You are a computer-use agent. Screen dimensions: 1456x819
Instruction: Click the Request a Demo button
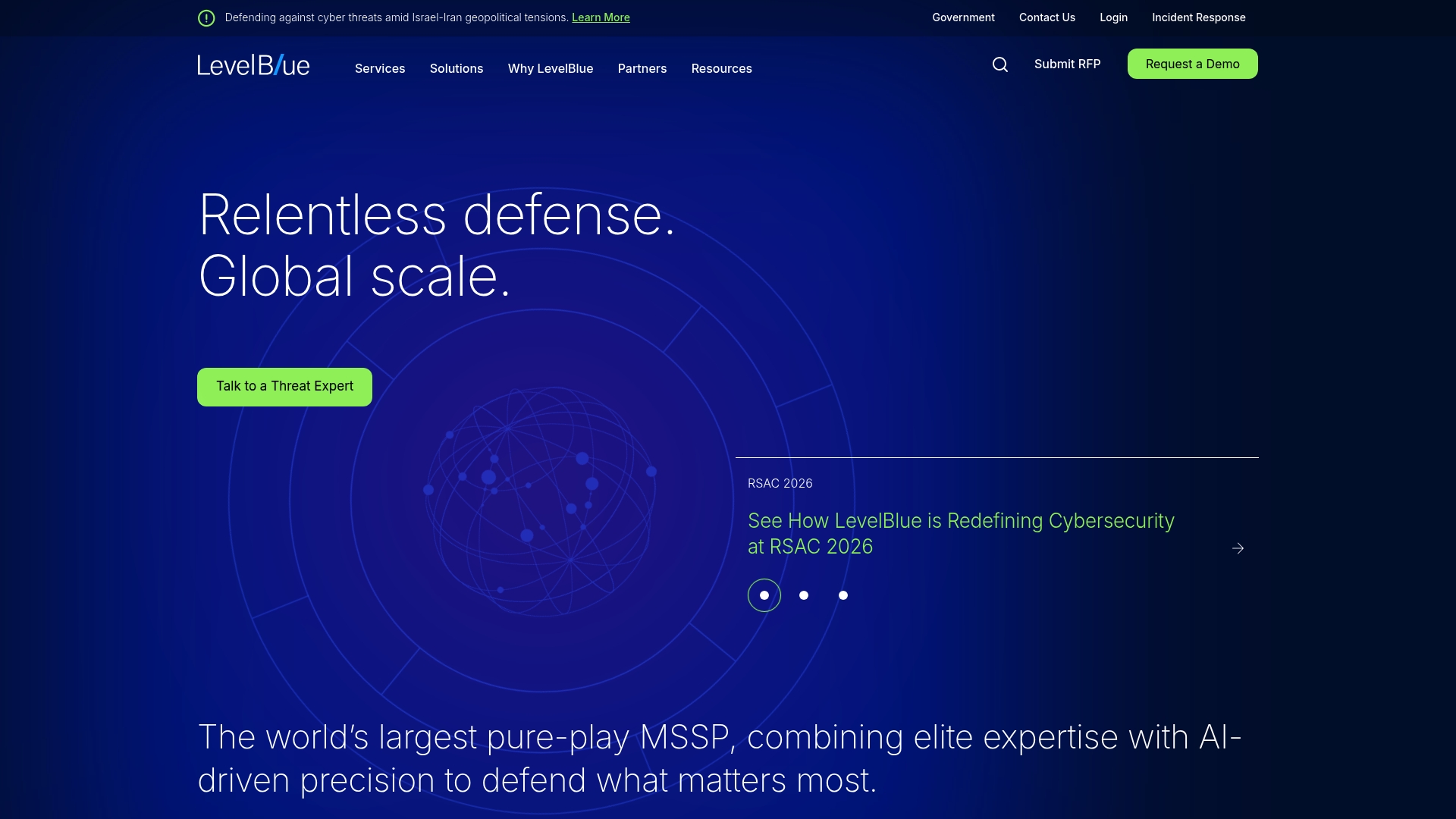[1191, 64]
